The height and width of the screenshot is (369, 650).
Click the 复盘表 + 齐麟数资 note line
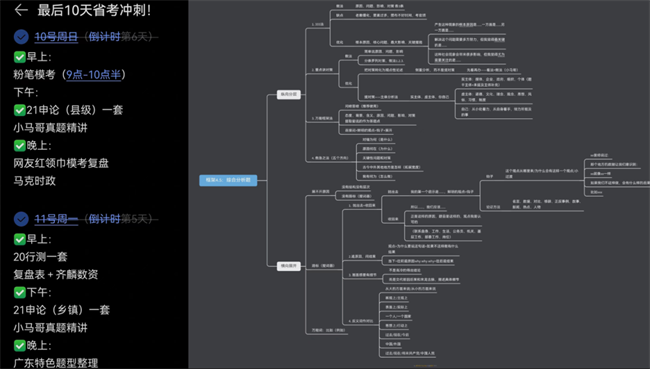(56, 274)
